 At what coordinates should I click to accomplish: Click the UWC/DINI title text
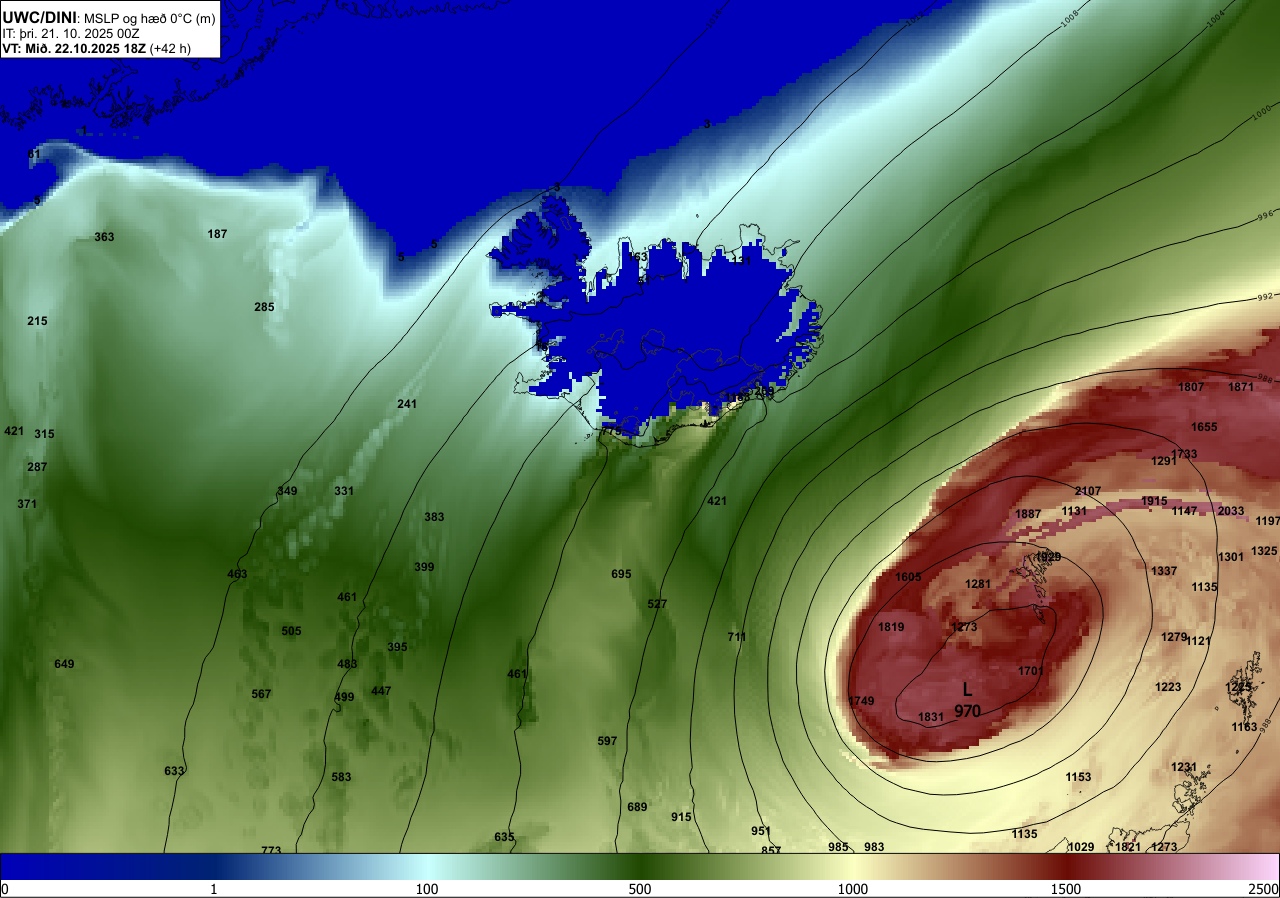point(39,17)
